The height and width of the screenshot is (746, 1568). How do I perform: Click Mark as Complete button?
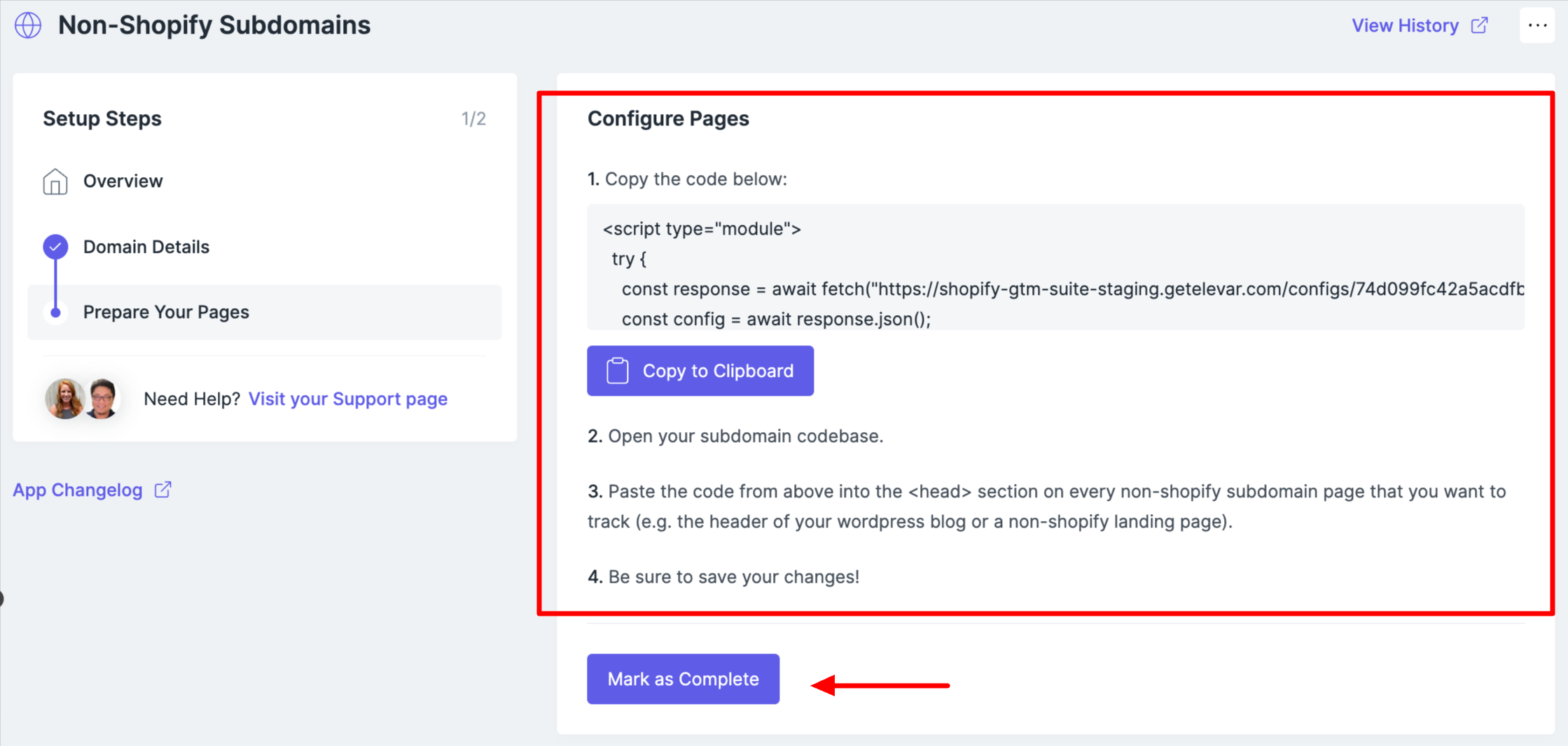tap(683, 679)
